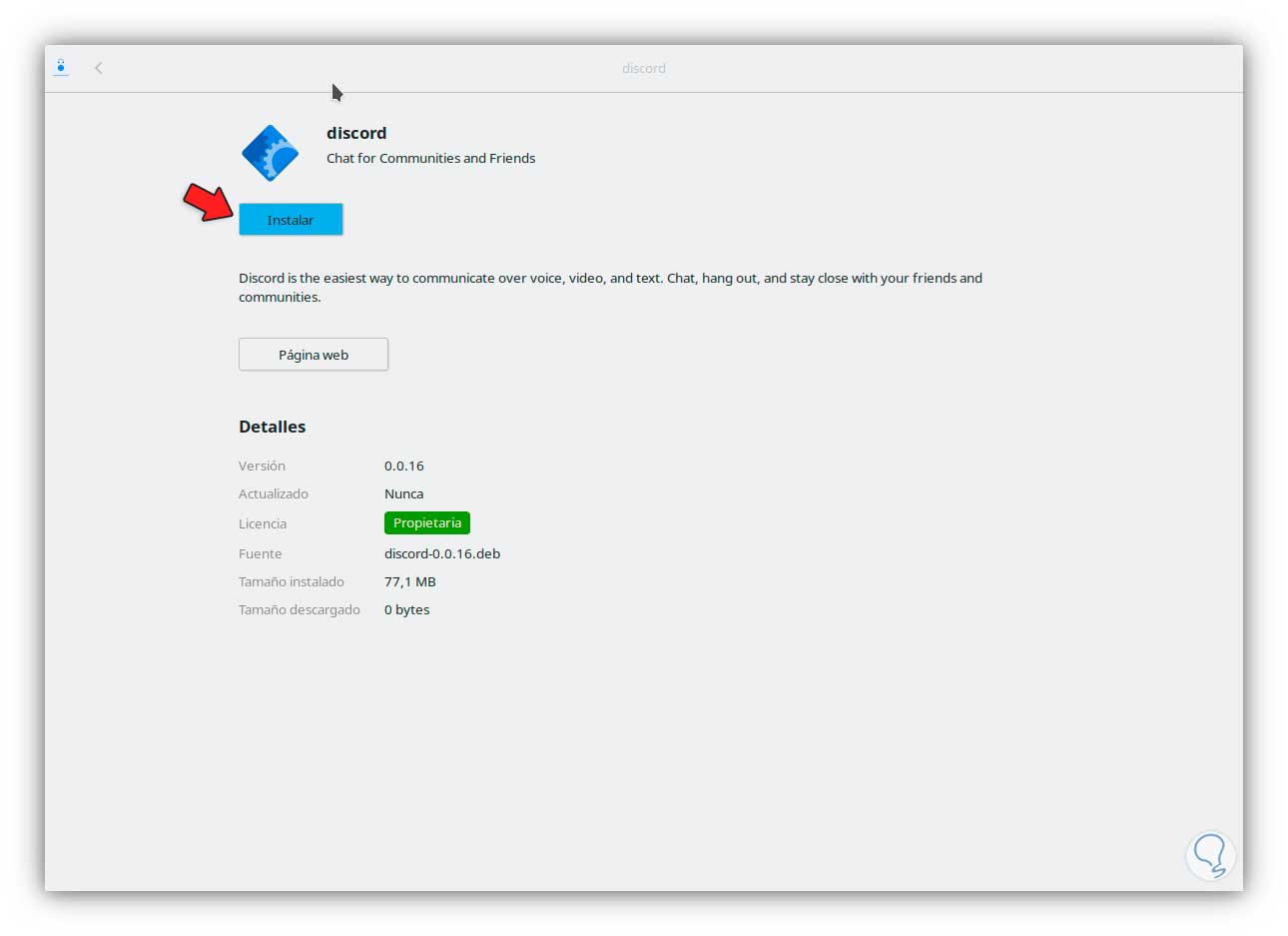
Task: Click the discord title in header bar
Action: click(644, 68)
